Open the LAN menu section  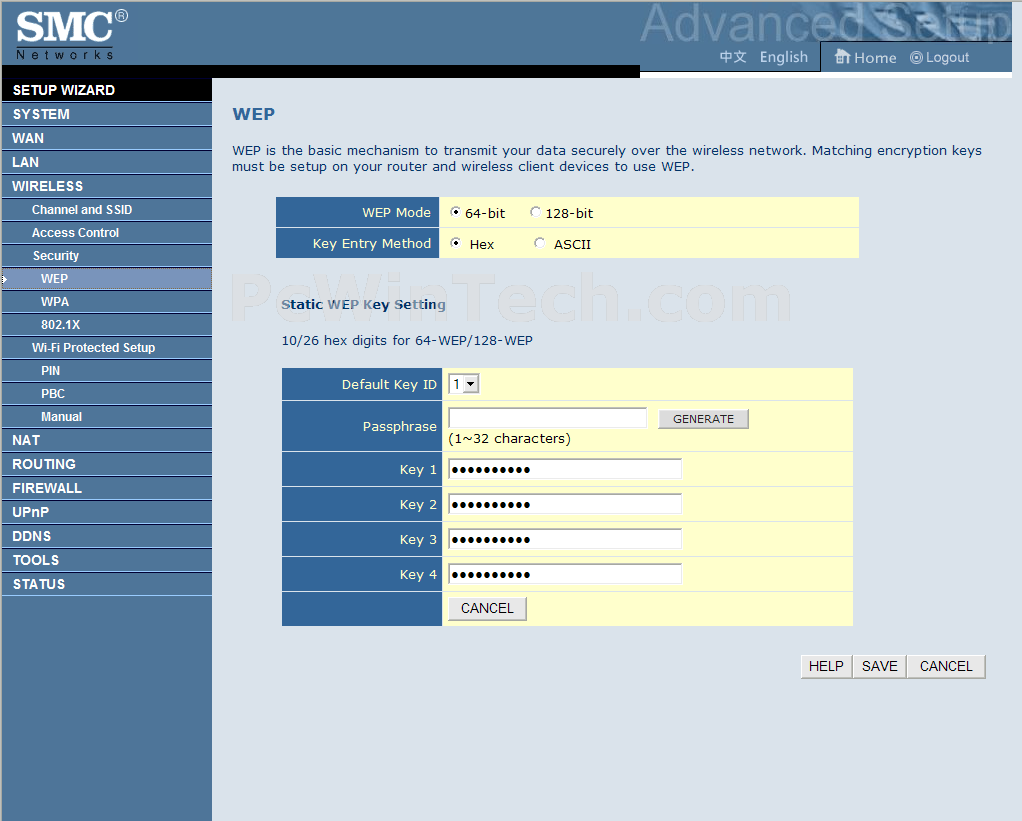107,162
